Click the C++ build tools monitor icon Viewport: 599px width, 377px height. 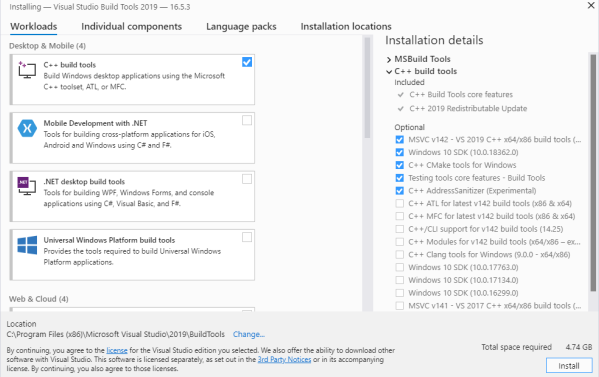coord(27,70)
